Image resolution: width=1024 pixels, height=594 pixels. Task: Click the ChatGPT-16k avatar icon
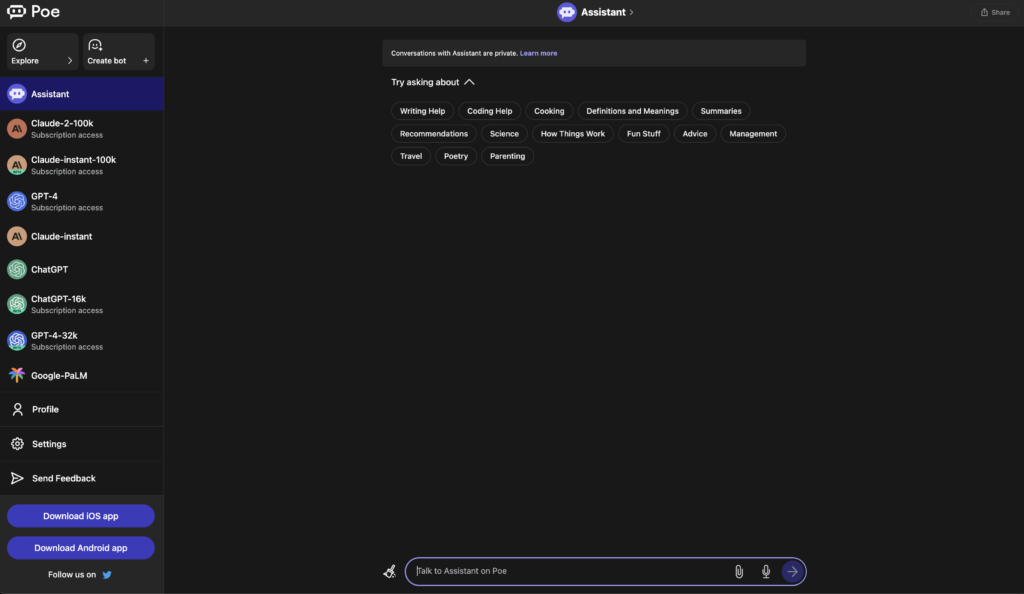17,304
